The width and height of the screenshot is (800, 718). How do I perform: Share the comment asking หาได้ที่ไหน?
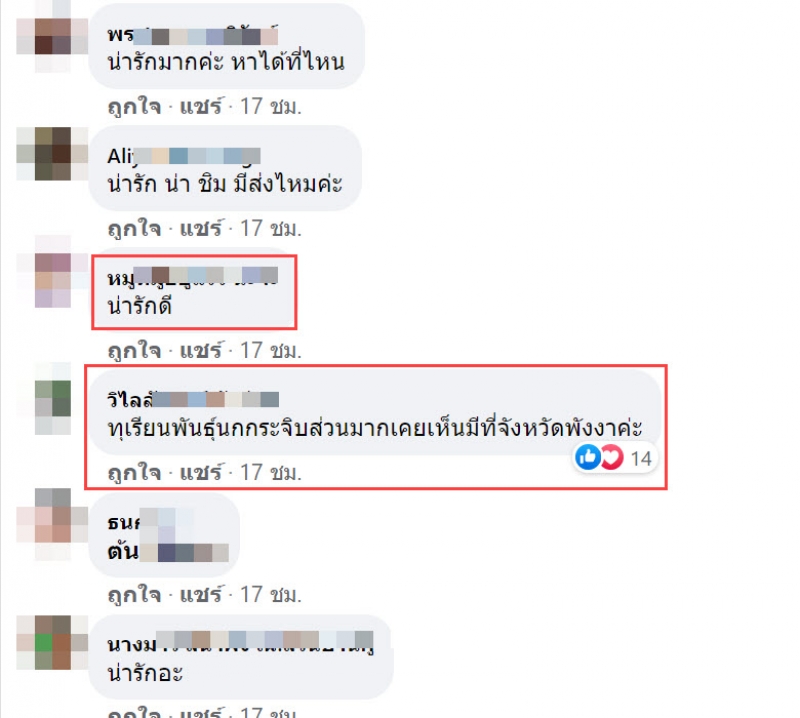click(201, 106)
